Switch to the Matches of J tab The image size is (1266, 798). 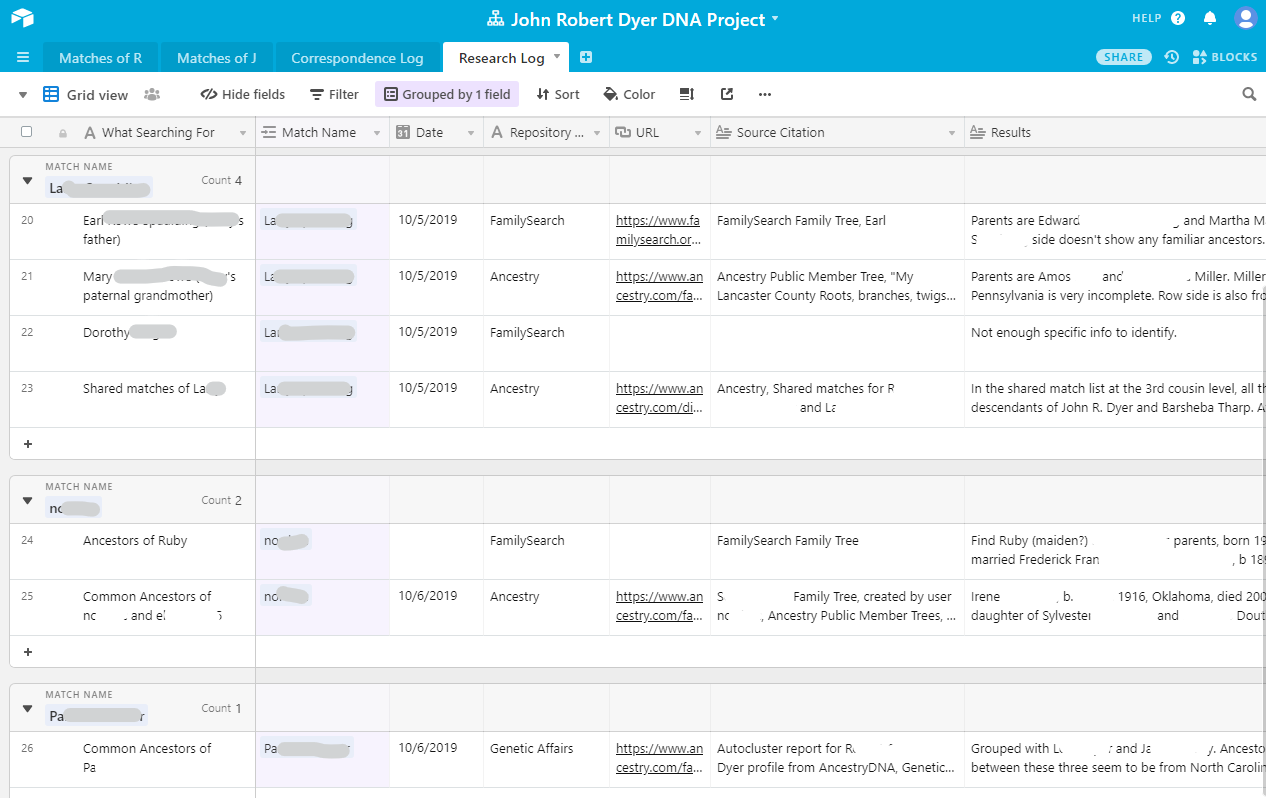point(216,58)
